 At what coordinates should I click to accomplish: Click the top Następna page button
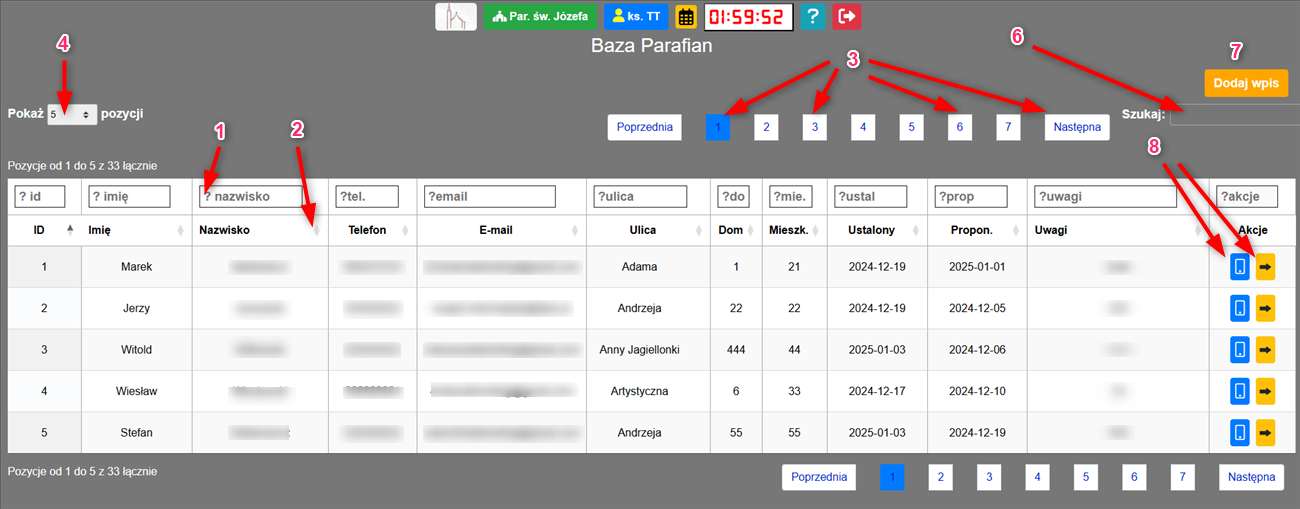coord(1076,127)
